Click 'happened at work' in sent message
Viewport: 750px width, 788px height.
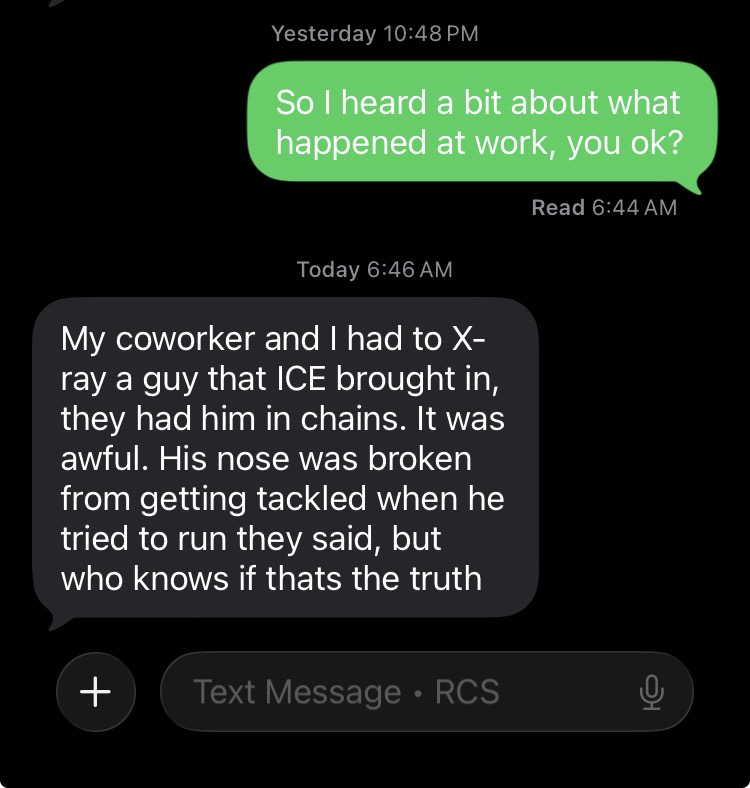416,143
